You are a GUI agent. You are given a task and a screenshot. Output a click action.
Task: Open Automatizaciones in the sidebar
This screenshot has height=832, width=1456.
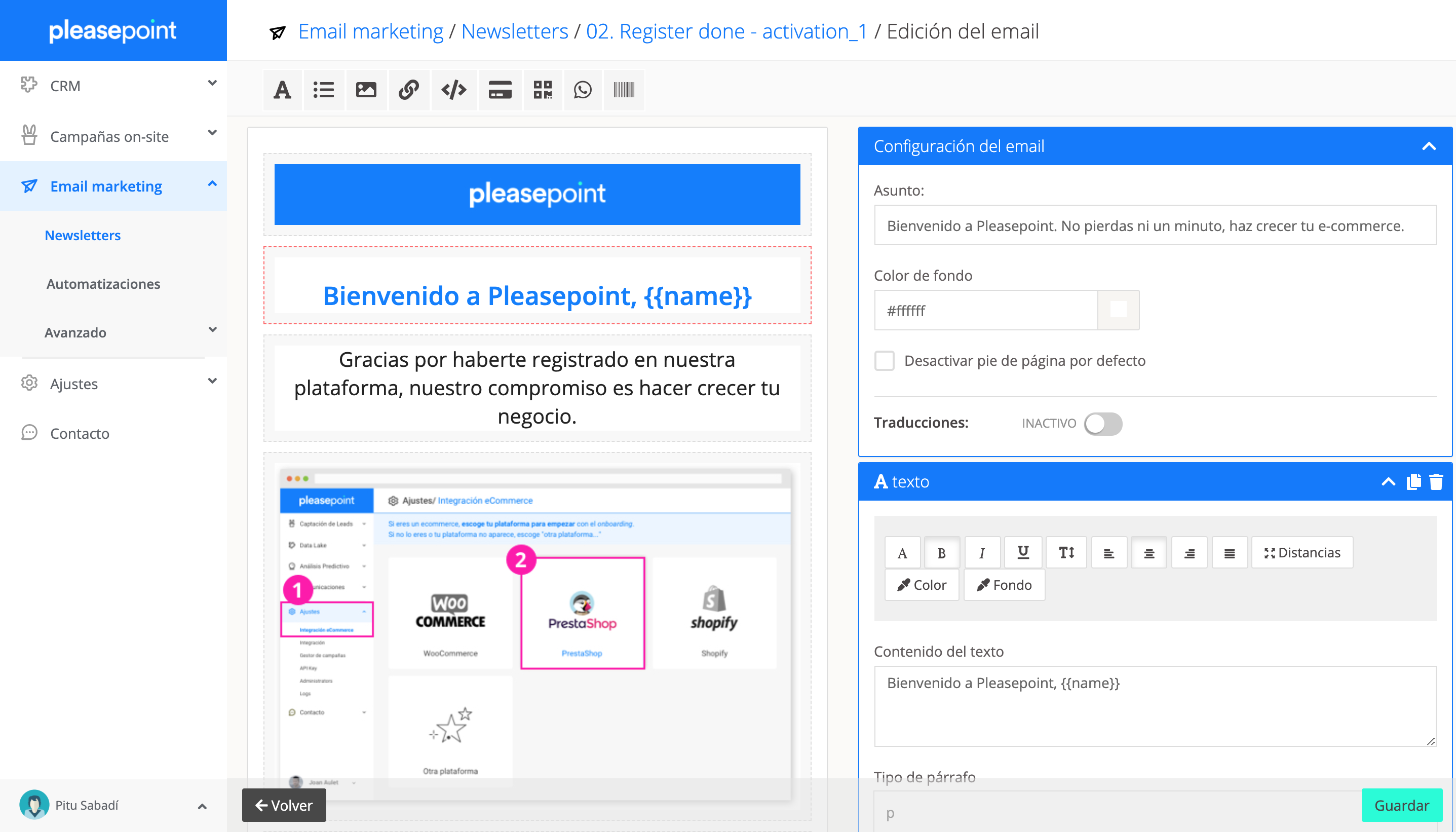tap(103, 284)
